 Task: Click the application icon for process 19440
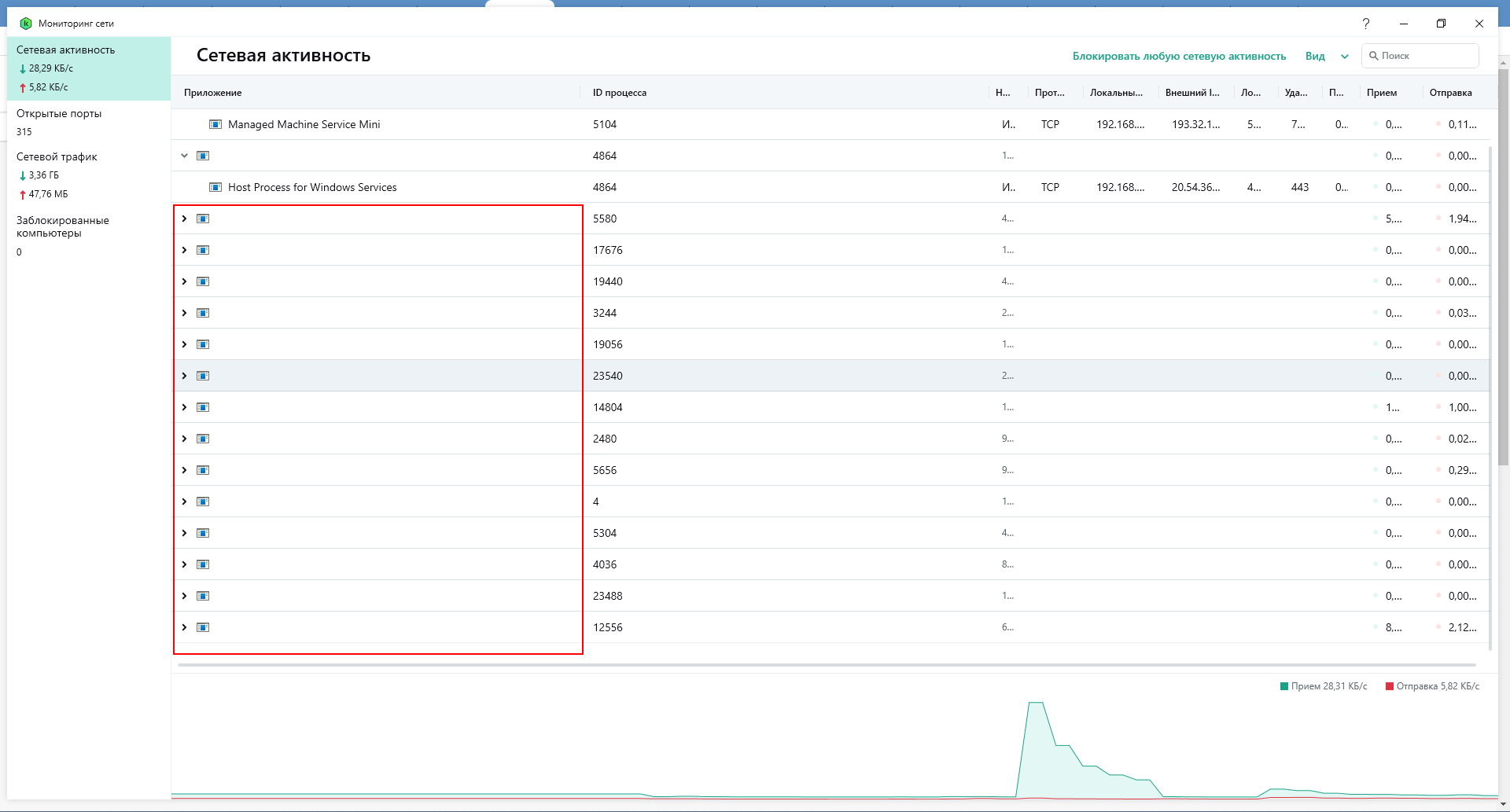(203, 281)
